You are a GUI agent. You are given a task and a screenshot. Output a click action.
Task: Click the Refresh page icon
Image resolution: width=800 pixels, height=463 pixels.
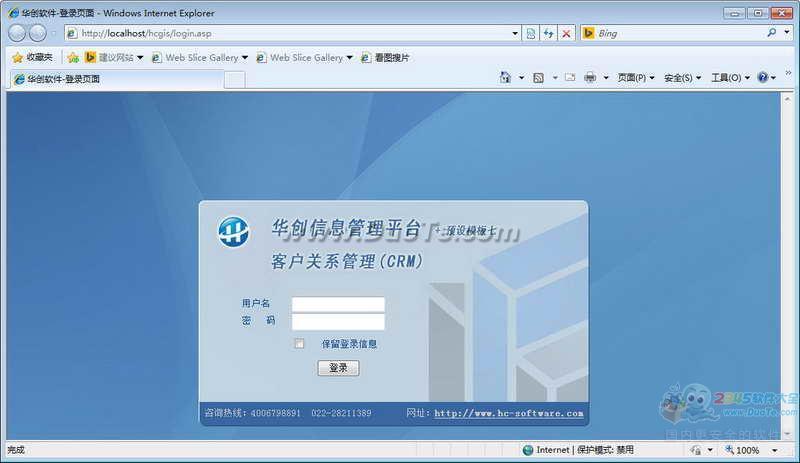[548, 34]
